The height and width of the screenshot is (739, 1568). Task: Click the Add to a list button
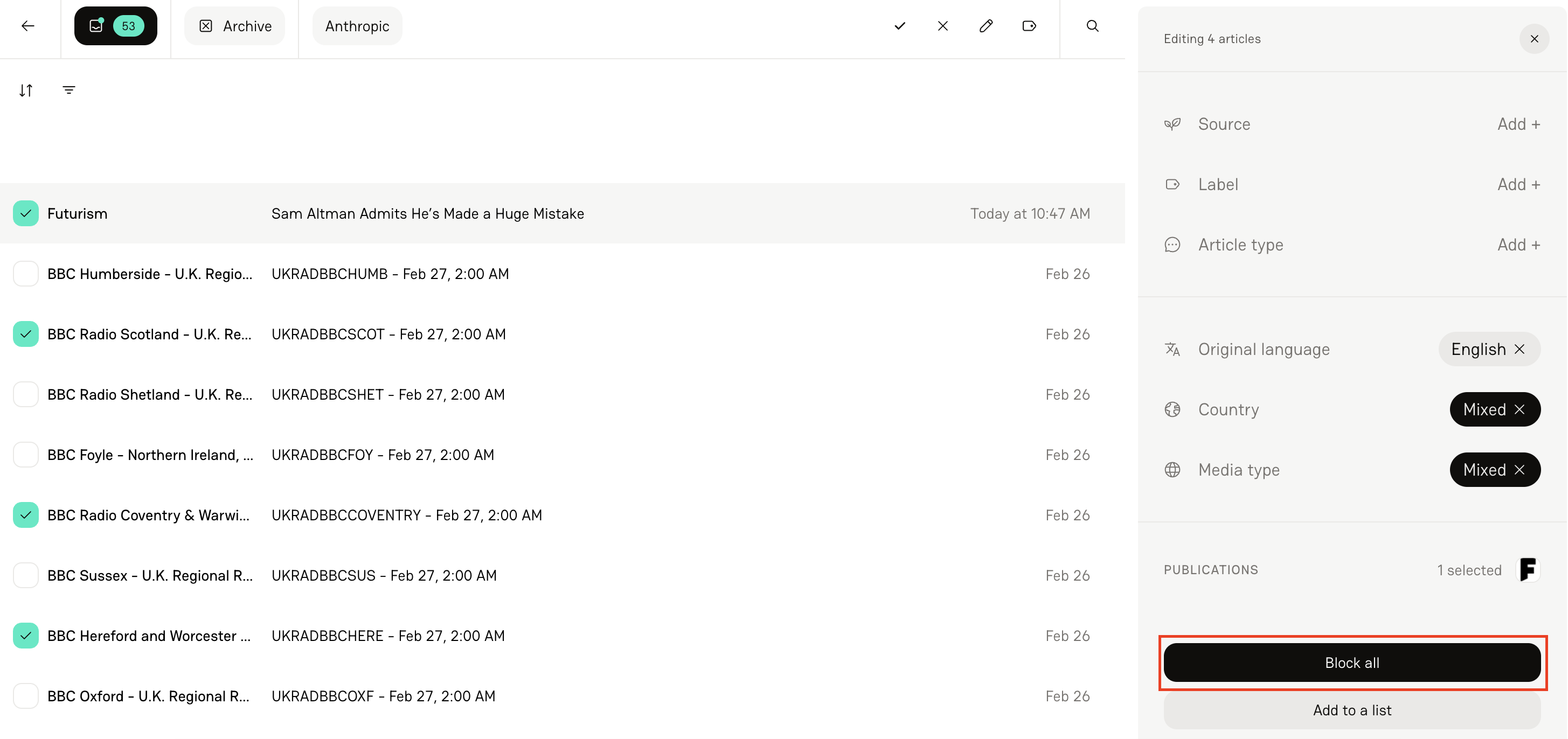tap(1351, 710)
